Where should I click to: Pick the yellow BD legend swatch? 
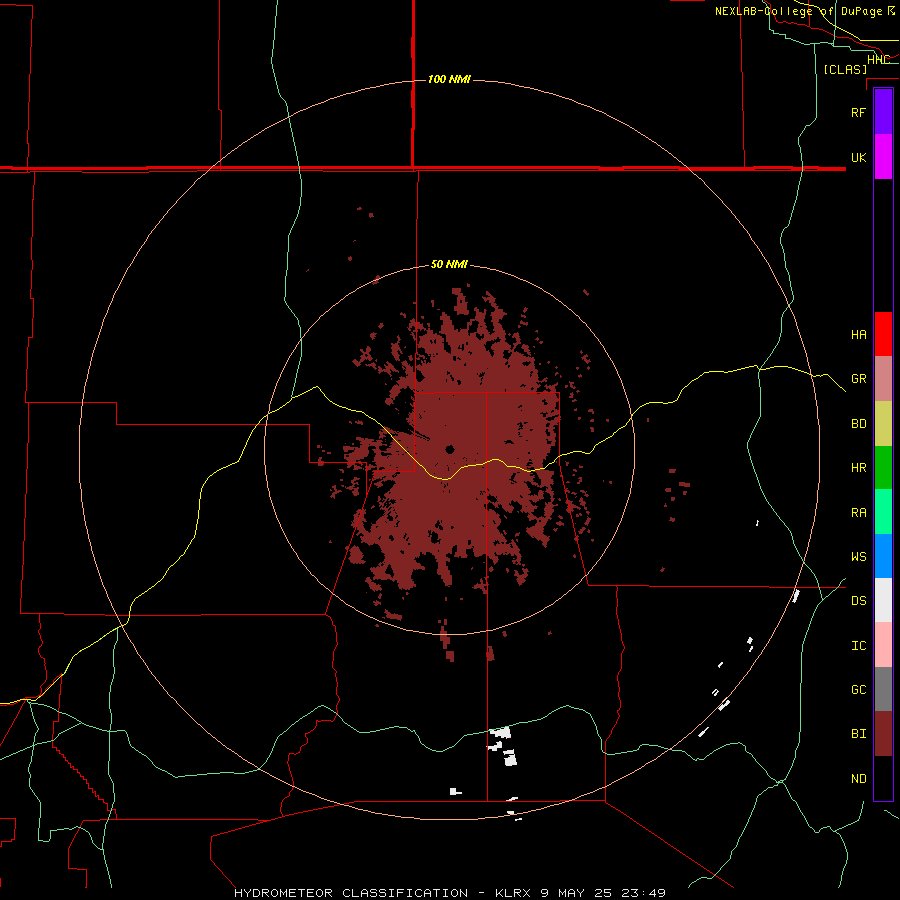click(883, 424)
